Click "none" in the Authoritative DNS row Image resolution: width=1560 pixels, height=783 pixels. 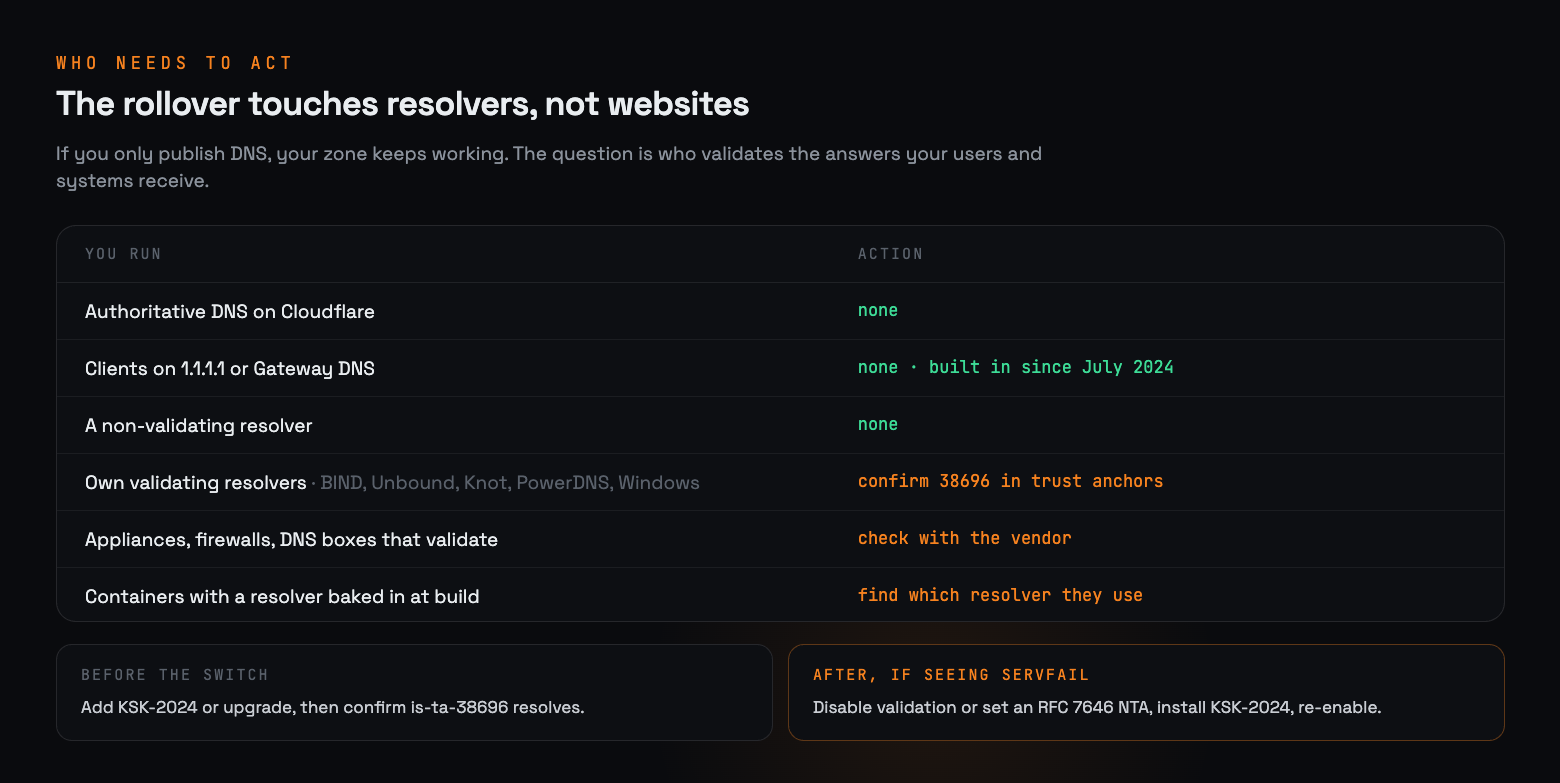(x=878, y=310)
